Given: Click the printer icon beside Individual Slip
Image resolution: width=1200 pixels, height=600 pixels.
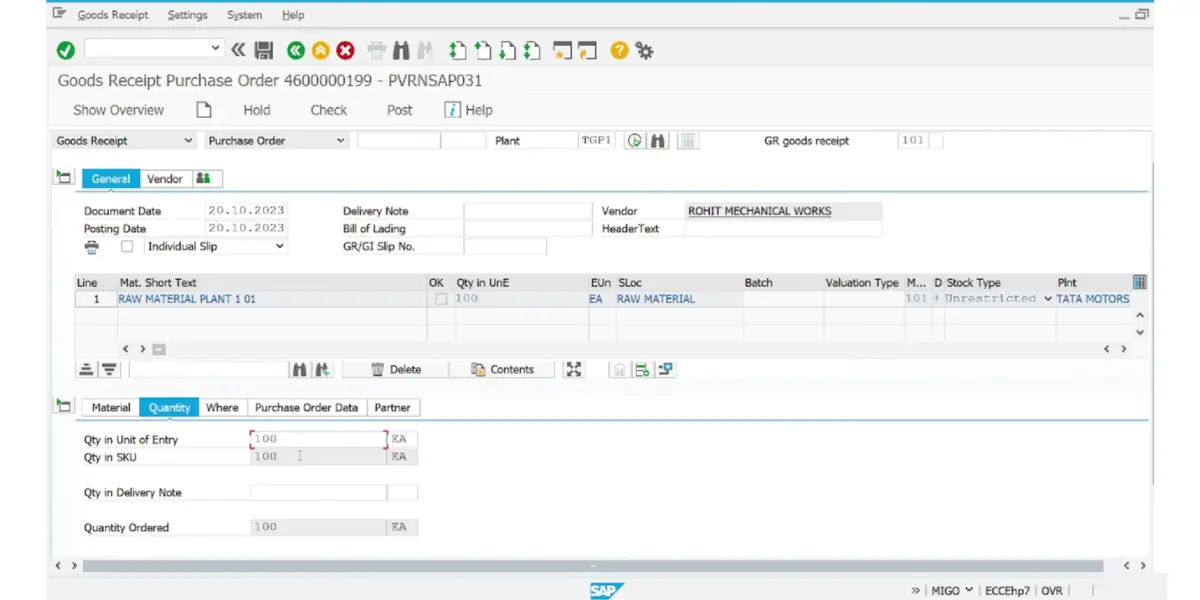Looking at the screenshot, I should pos(92,247).
